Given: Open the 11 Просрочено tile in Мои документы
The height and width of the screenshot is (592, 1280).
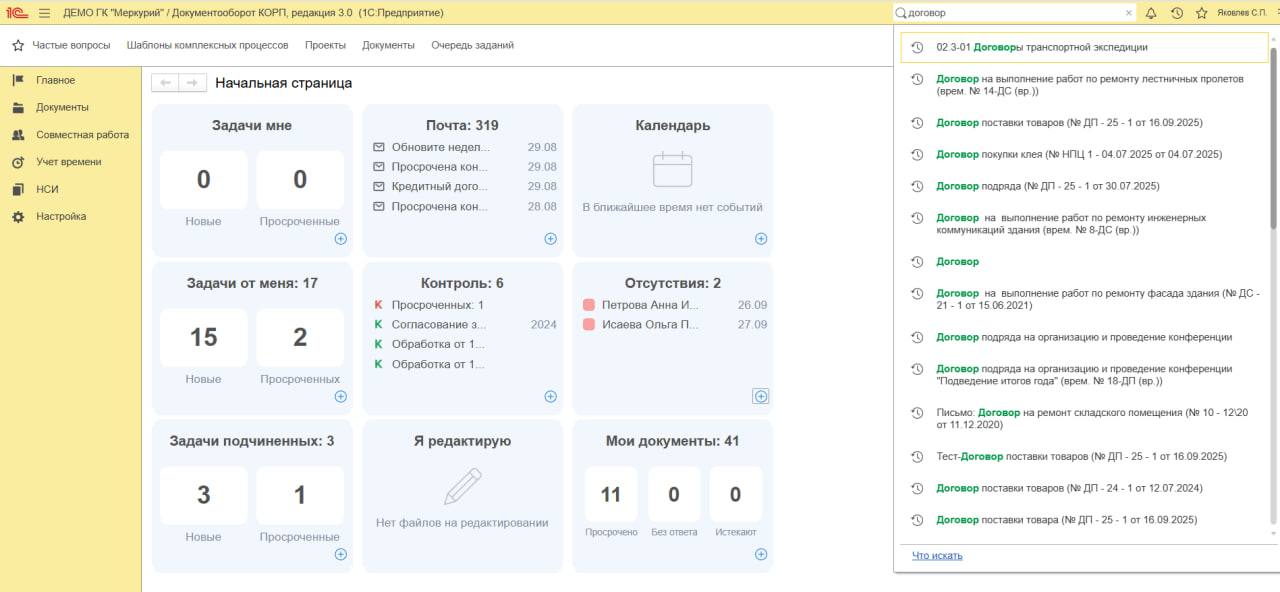Looking at the screenshot, I should pyautogui.click(x=610, y=495).
